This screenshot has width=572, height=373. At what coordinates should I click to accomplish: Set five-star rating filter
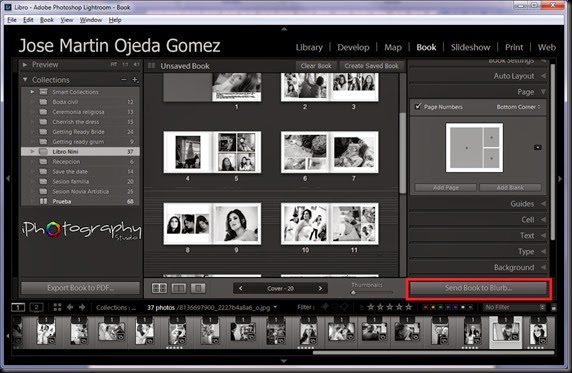click(x=409, y=307)
